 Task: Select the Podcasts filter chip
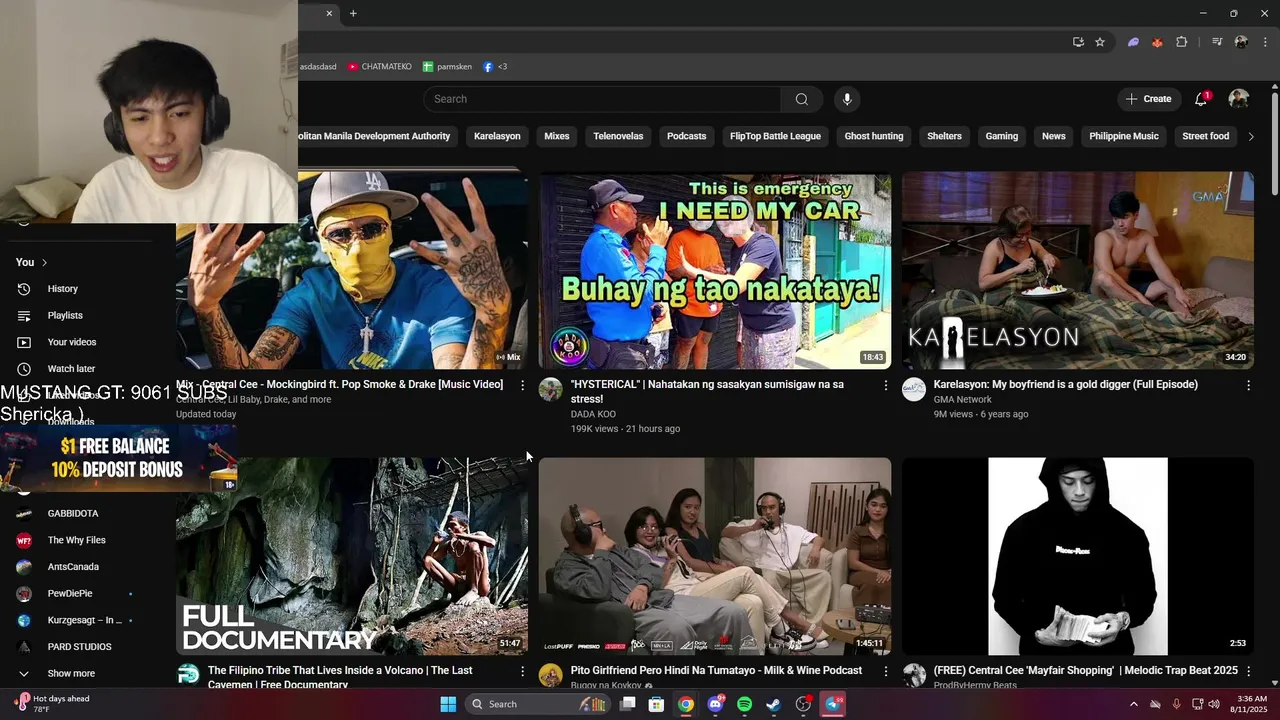686,136
